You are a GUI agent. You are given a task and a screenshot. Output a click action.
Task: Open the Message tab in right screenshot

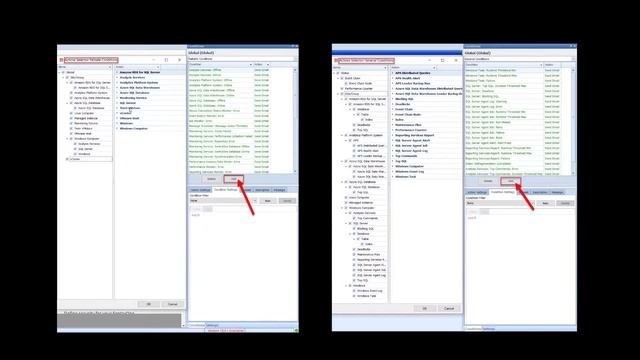[557, 192]
